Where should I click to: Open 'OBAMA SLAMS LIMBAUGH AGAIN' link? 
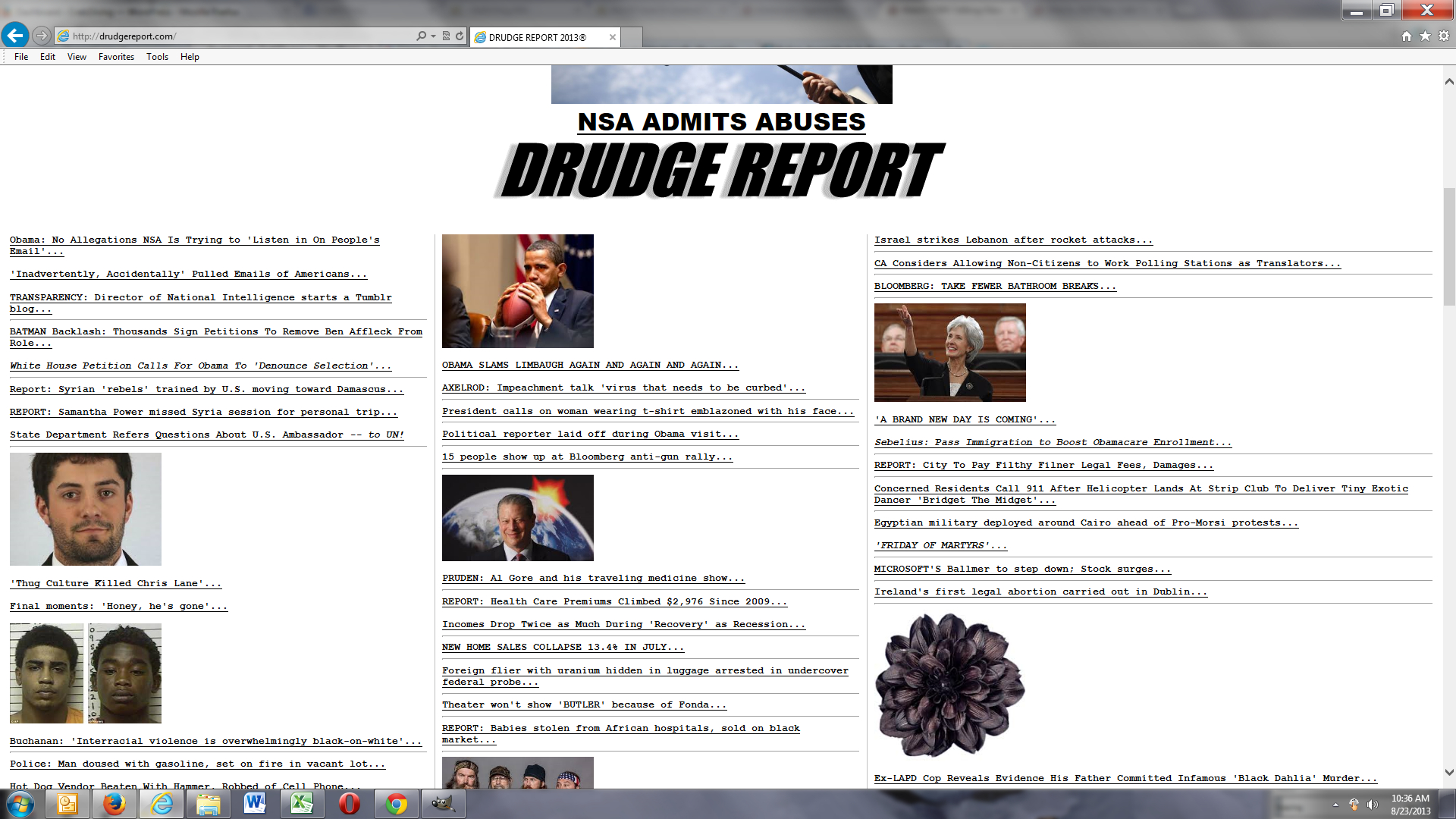(x=590, y=365)
